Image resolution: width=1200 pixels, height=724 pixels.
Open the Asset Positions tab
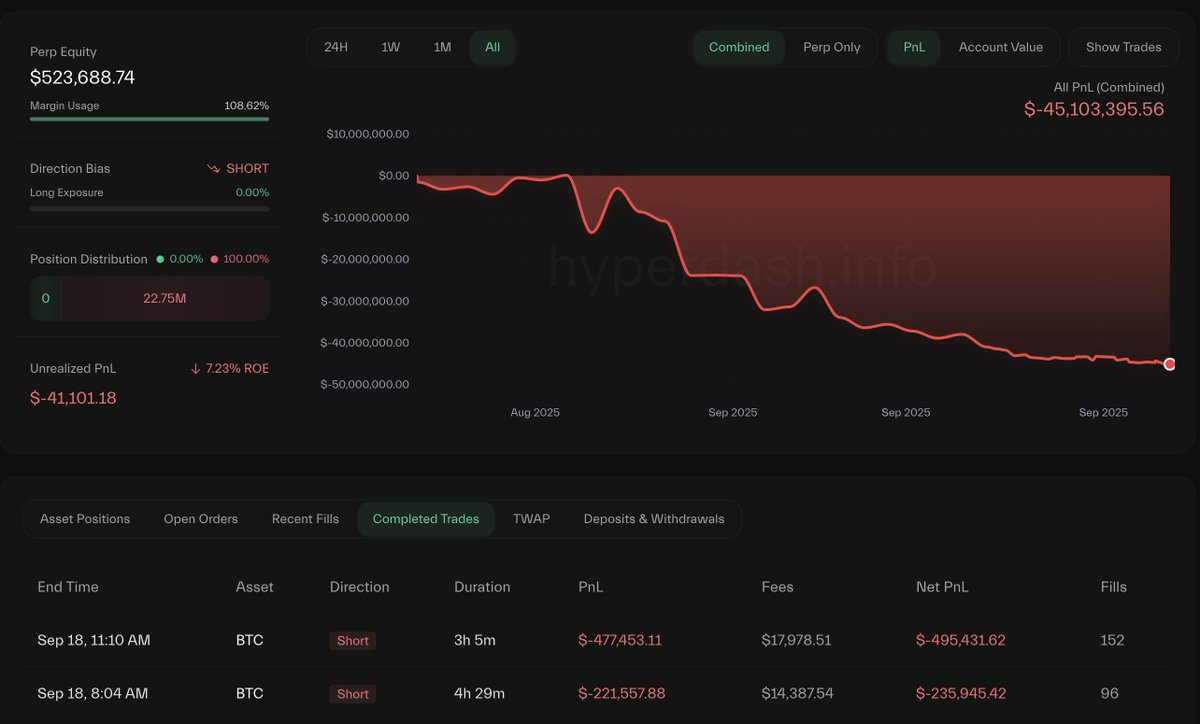point(85,519)
